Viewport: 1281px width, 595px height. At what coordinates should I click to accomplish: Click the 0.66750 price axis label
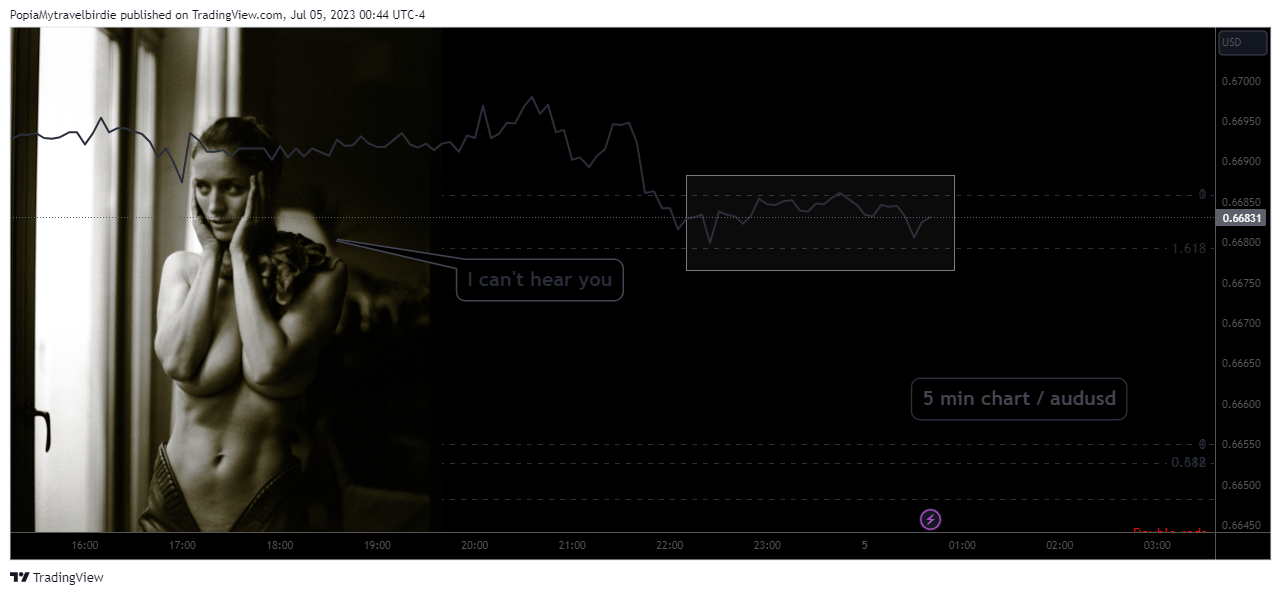click(x=1243, y=283)
